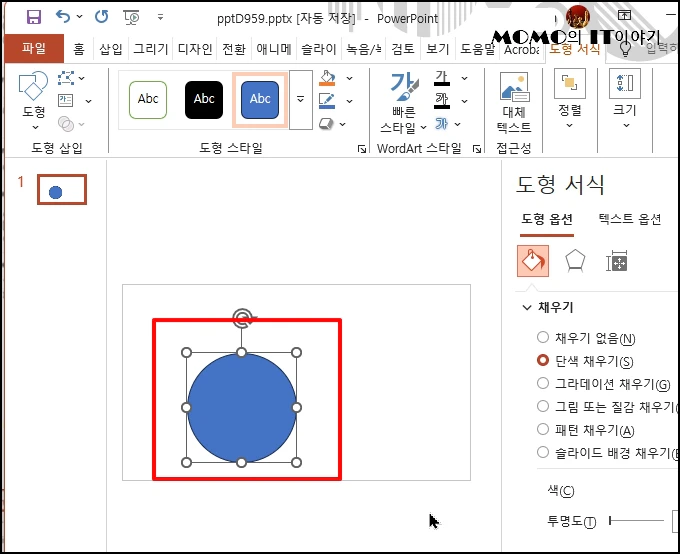This screenshot has width=680, height=554.
Task: Click the Shape Fill paint bucket
Action: 327,78
